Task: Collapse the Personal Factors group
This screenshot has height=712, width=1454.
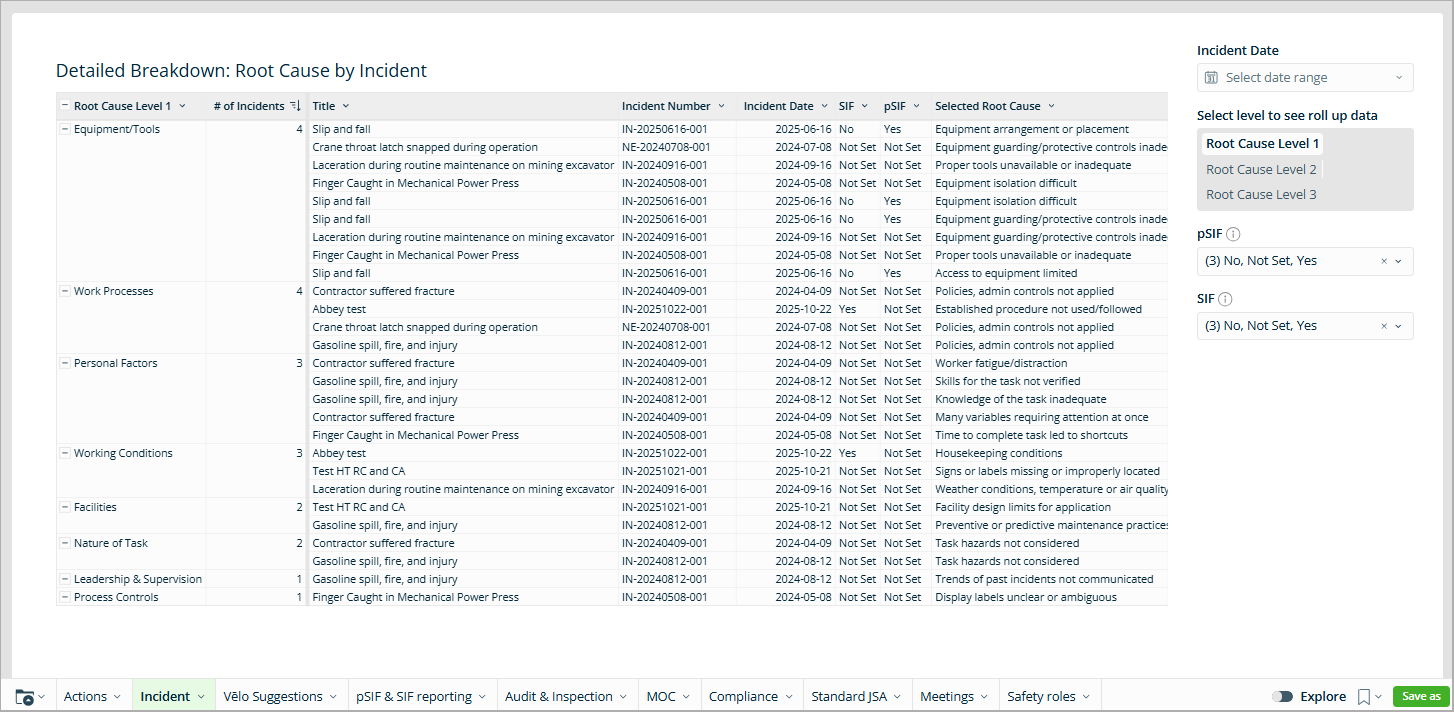Action: click(65, 363)
